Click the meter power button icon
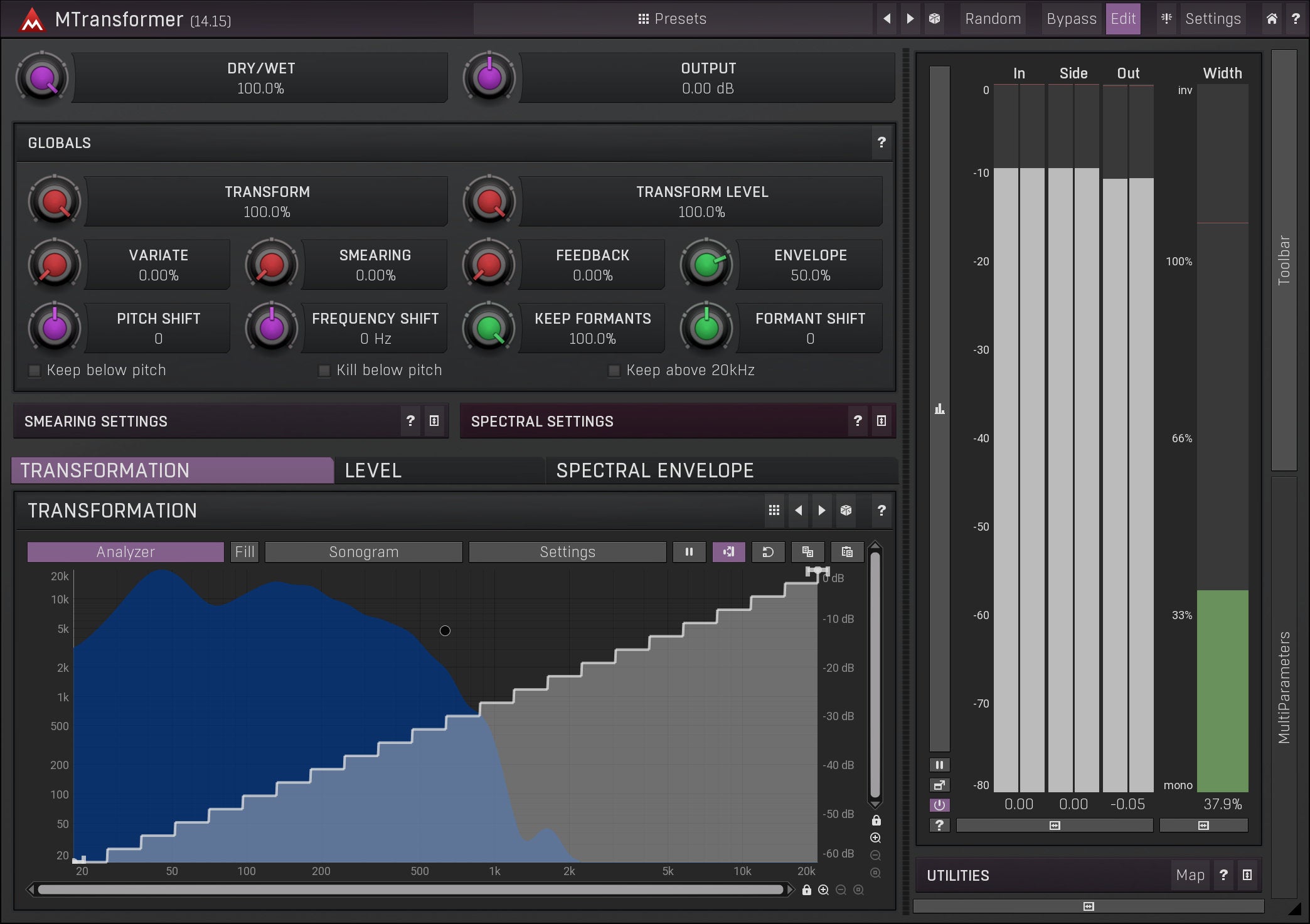 (x=939, y=805)
